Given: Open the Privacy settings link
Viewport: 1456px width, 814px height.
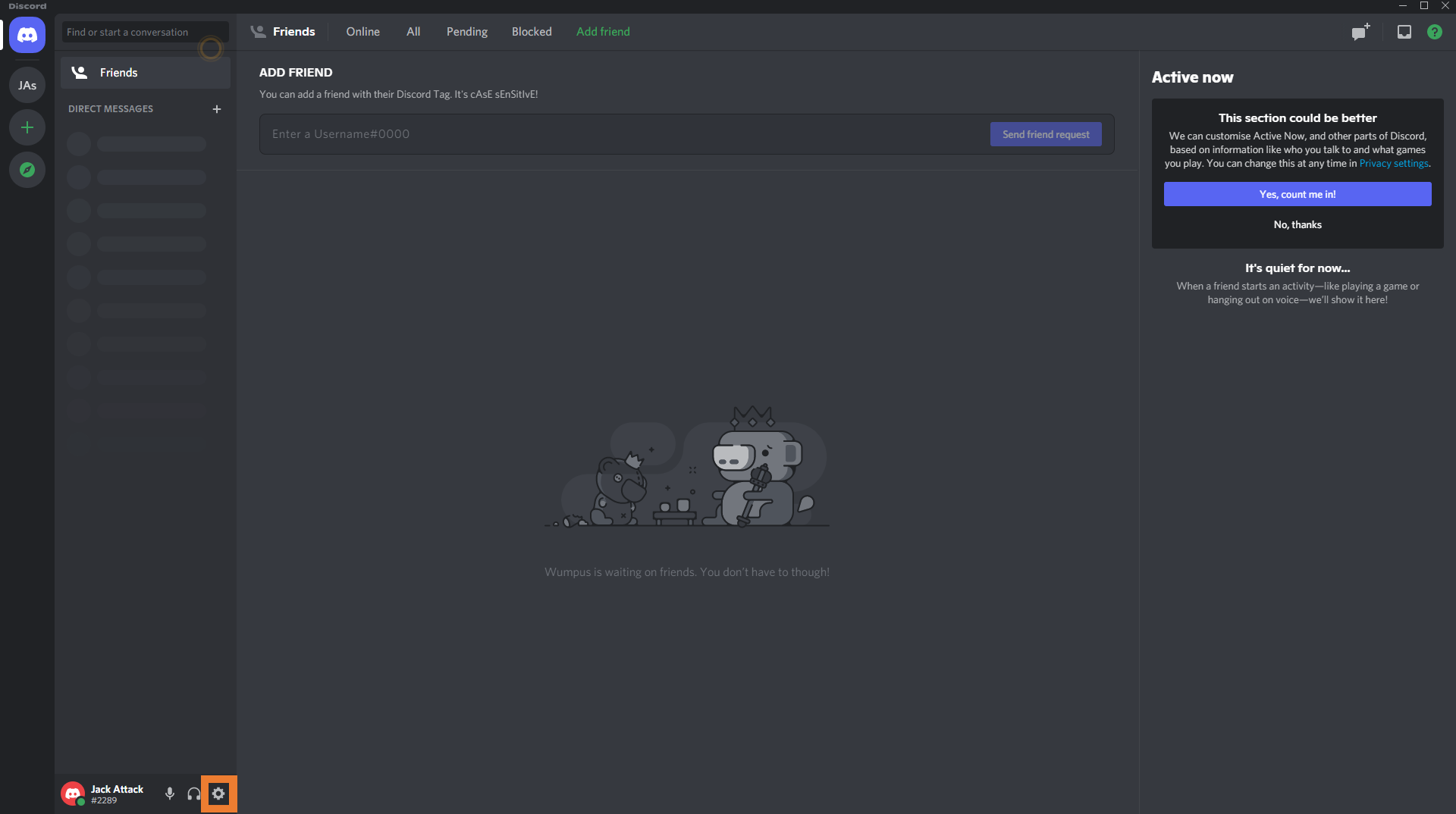Looking at the screenshot, I should coord(1393,164).
